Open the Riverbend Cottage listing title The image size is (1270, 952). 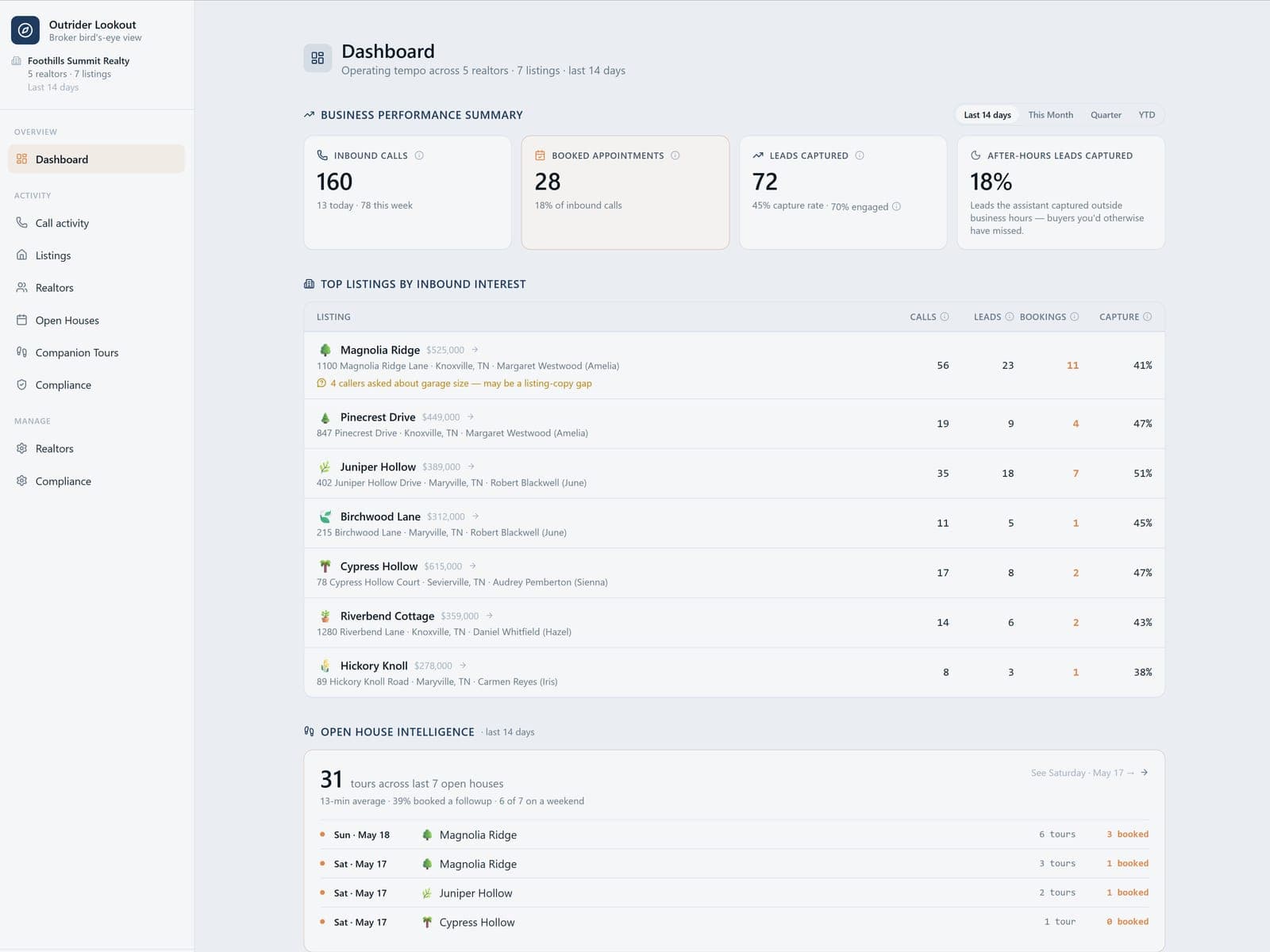coord(387,616)
